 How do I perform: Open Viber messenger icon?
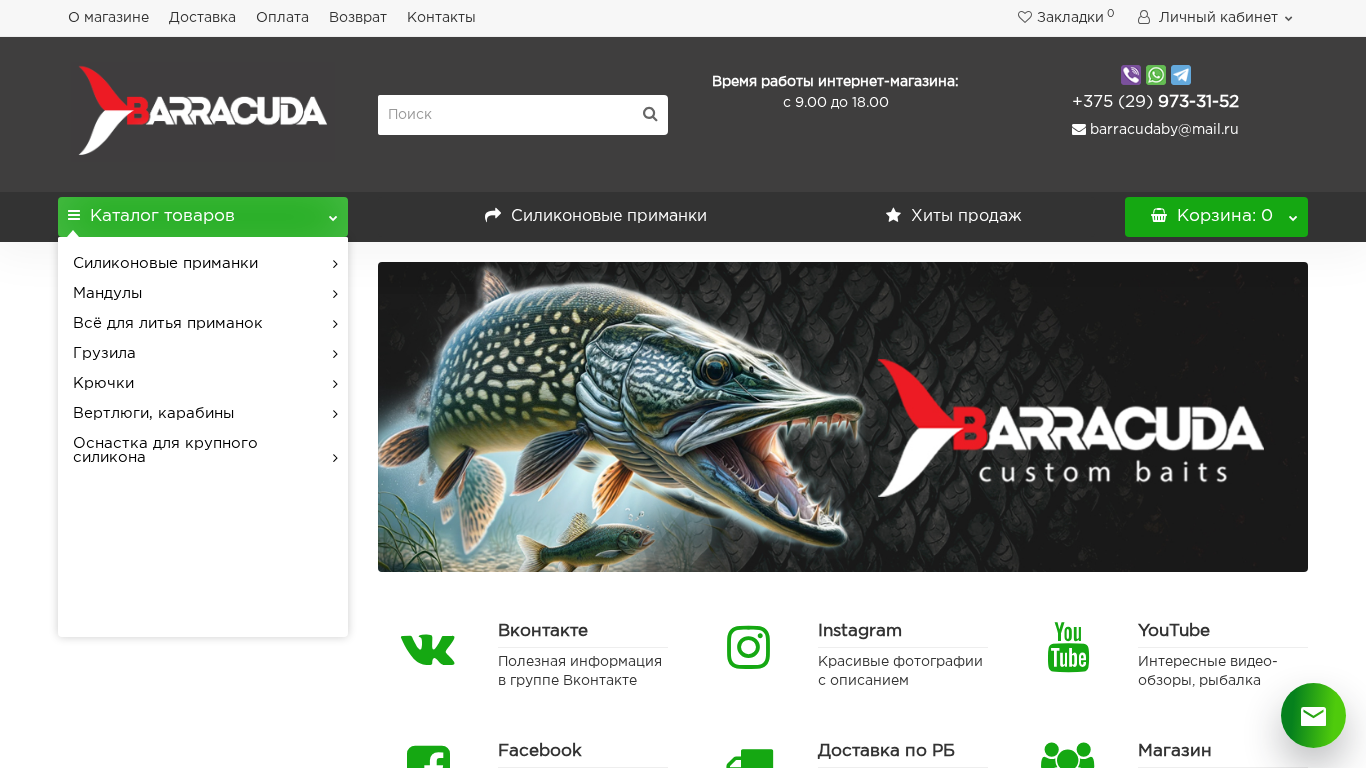tap(1131, 75)
